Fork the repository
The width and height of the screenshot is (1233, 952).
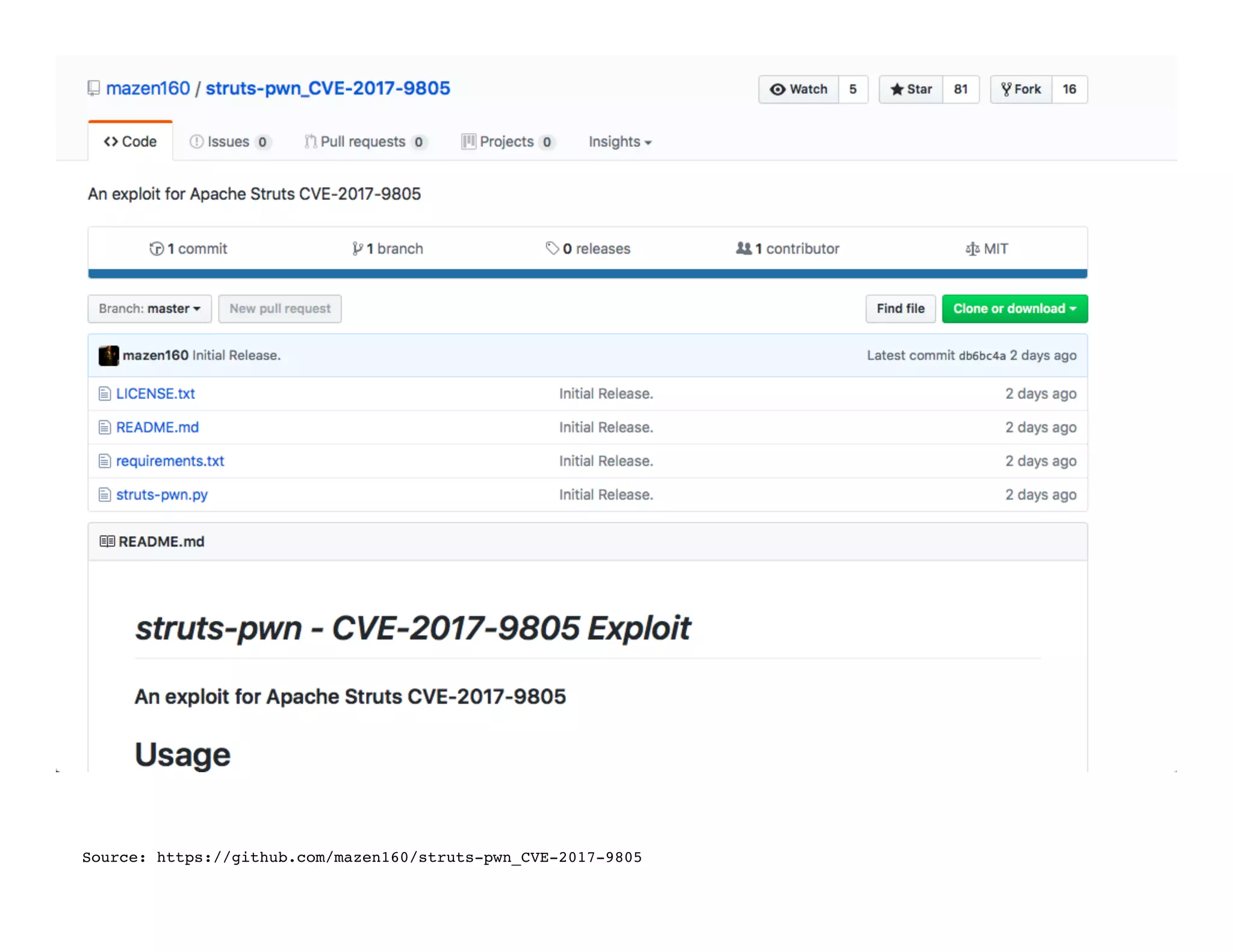click(x=1021, y=89)
